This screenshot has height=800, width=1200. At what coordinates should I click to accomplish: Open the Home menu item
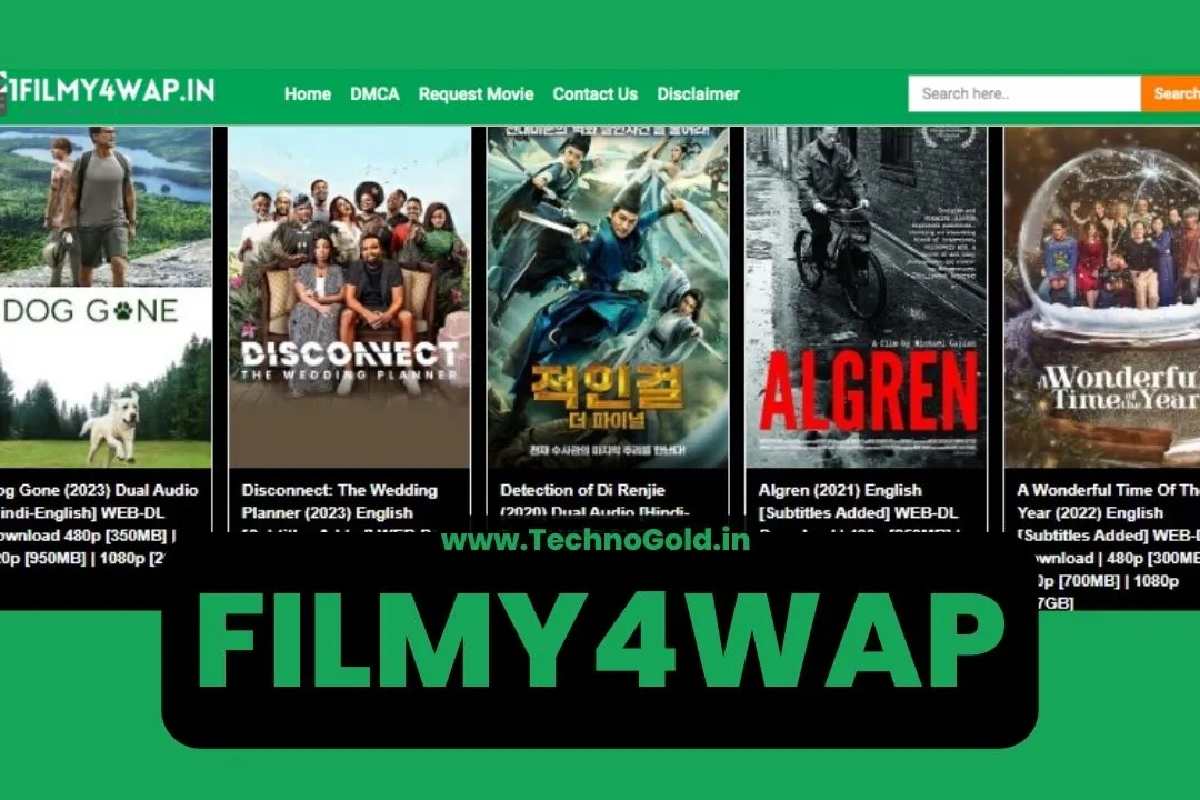tap(308, 94)
